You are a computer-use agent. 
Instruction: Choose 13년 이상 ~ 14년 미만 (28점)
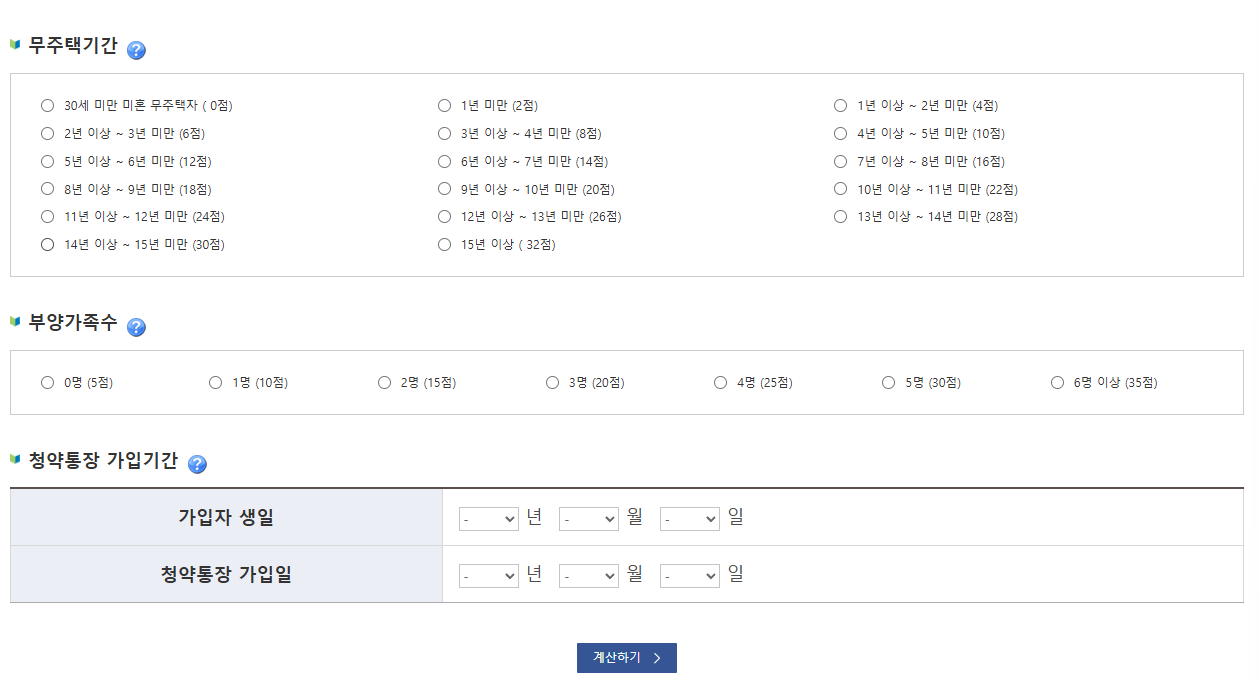tap(840, 216)
